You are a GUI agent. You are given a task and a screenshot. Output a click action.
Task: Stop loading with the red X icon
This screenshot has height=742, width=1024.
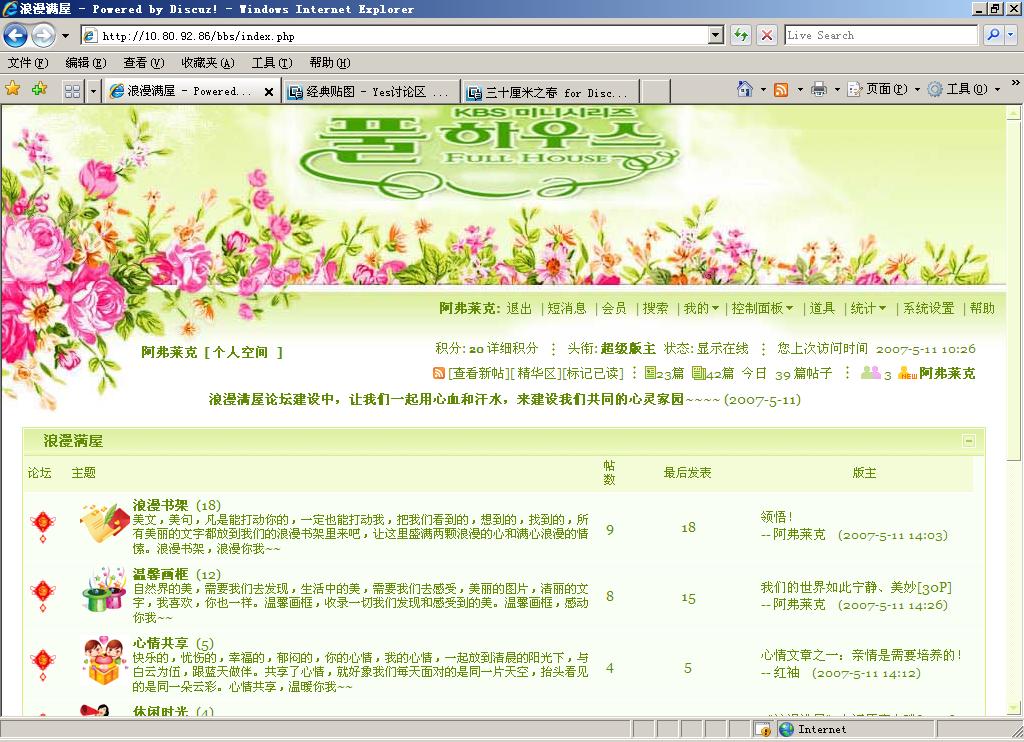click(767, 35)
